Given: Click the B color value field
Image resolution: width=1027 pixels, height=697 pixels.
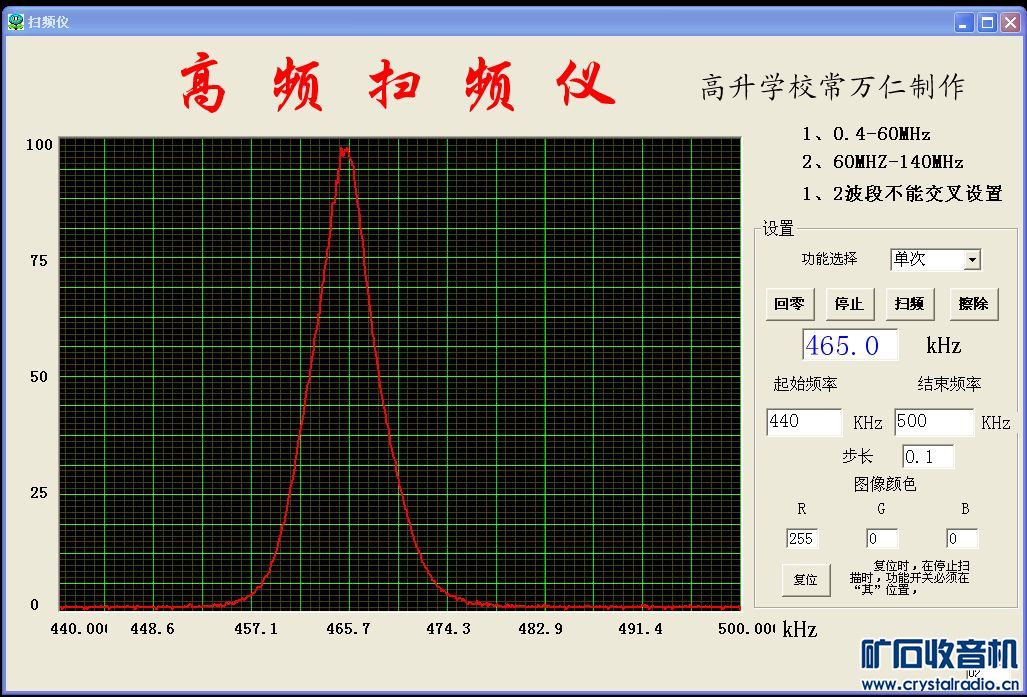Looking at the screenshot, I should coord(962,538).
